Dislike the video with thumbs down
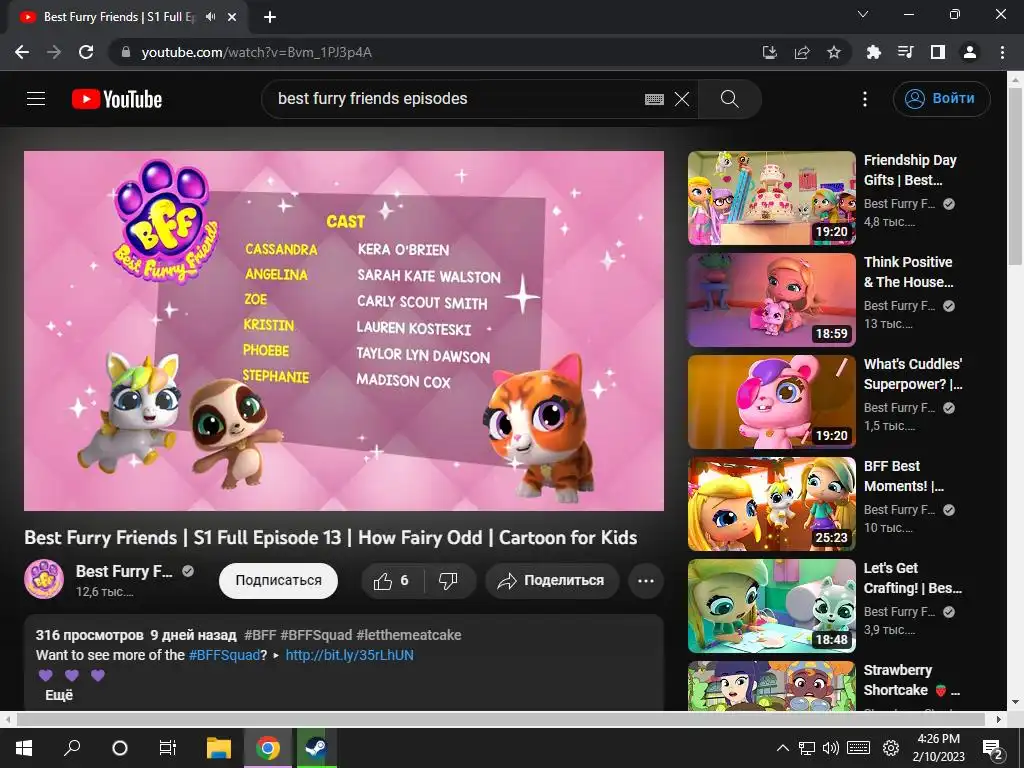The image size is (1024, 768). pyautogui.click(x=449, y=581)
